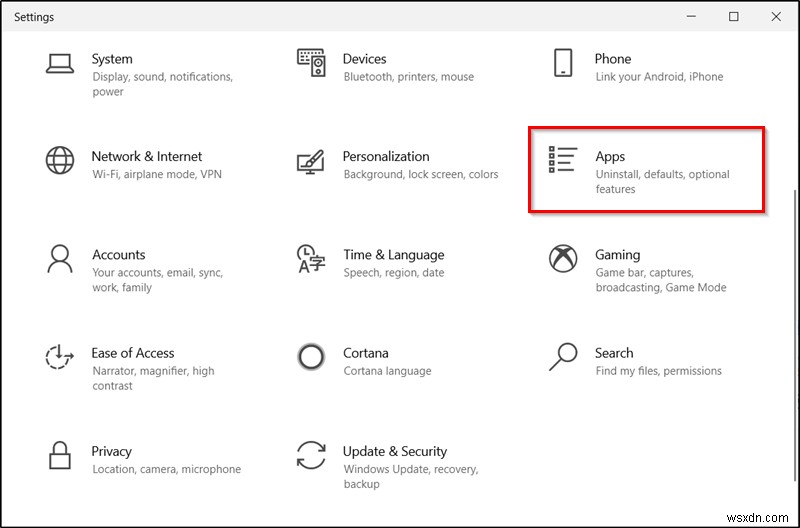800x528 pixels.
Task: Open the Phone category title
Action: pyautogui.click(x=613, y=59)
